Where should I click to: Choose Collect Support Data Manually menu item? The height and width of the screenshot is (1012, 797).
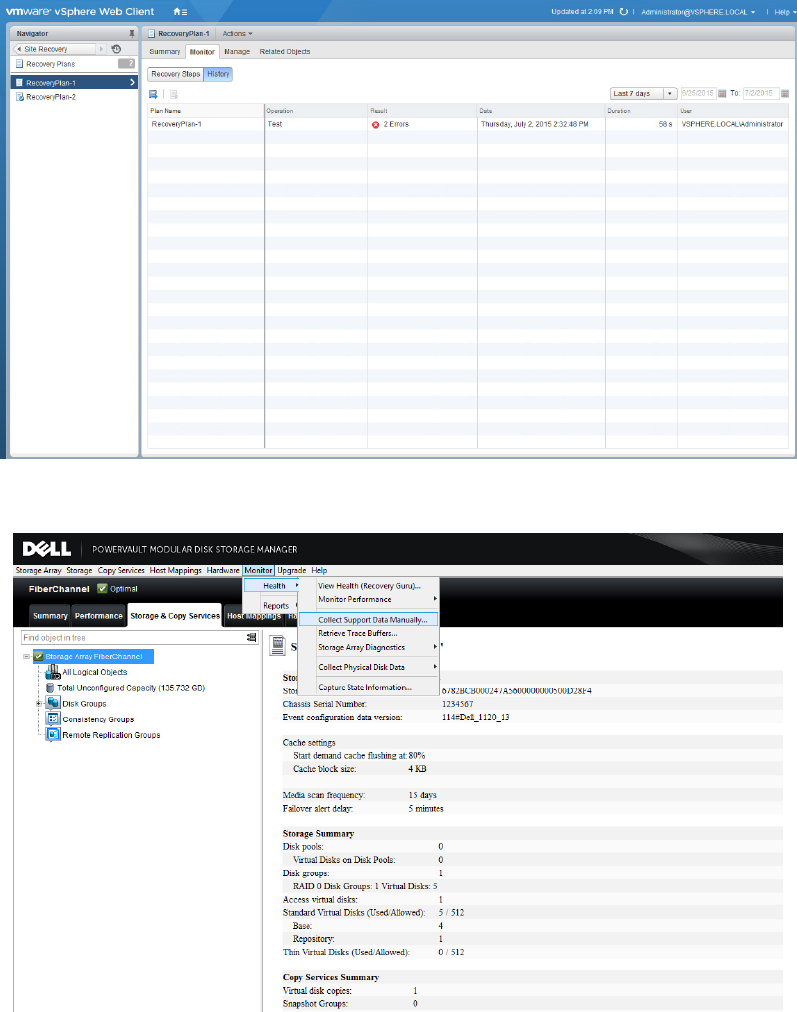pos(371,619)
